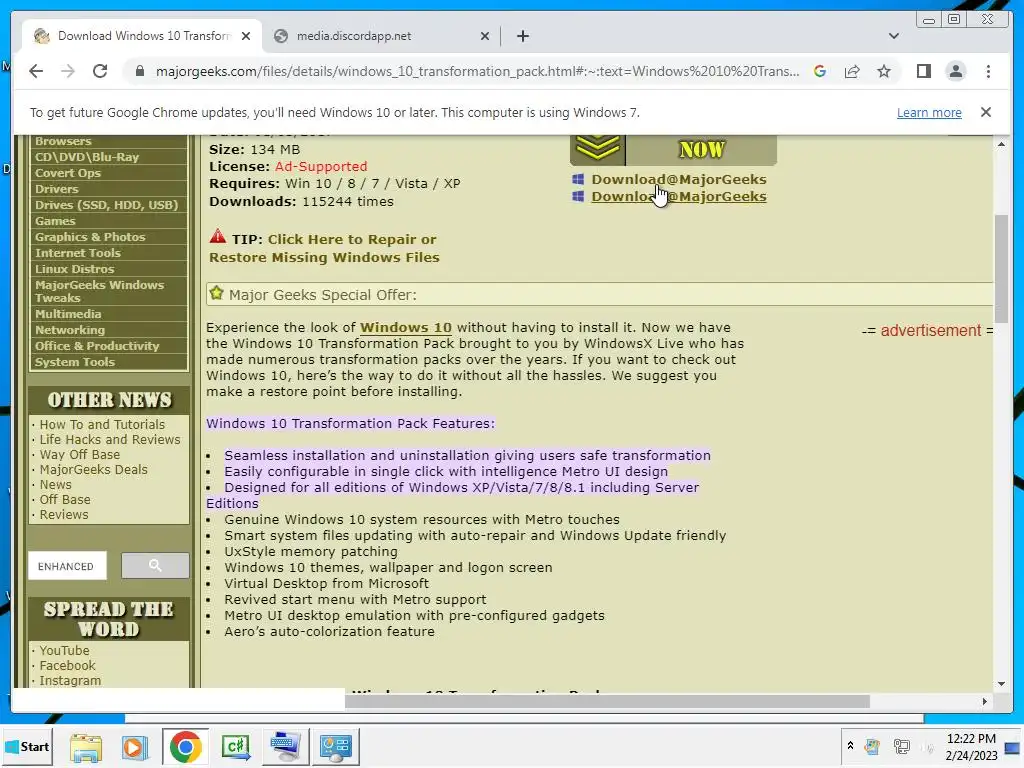Click the horizontal scrollbar right arrow
Screen dimensions: 1024x768
click(x=984, y=701)
